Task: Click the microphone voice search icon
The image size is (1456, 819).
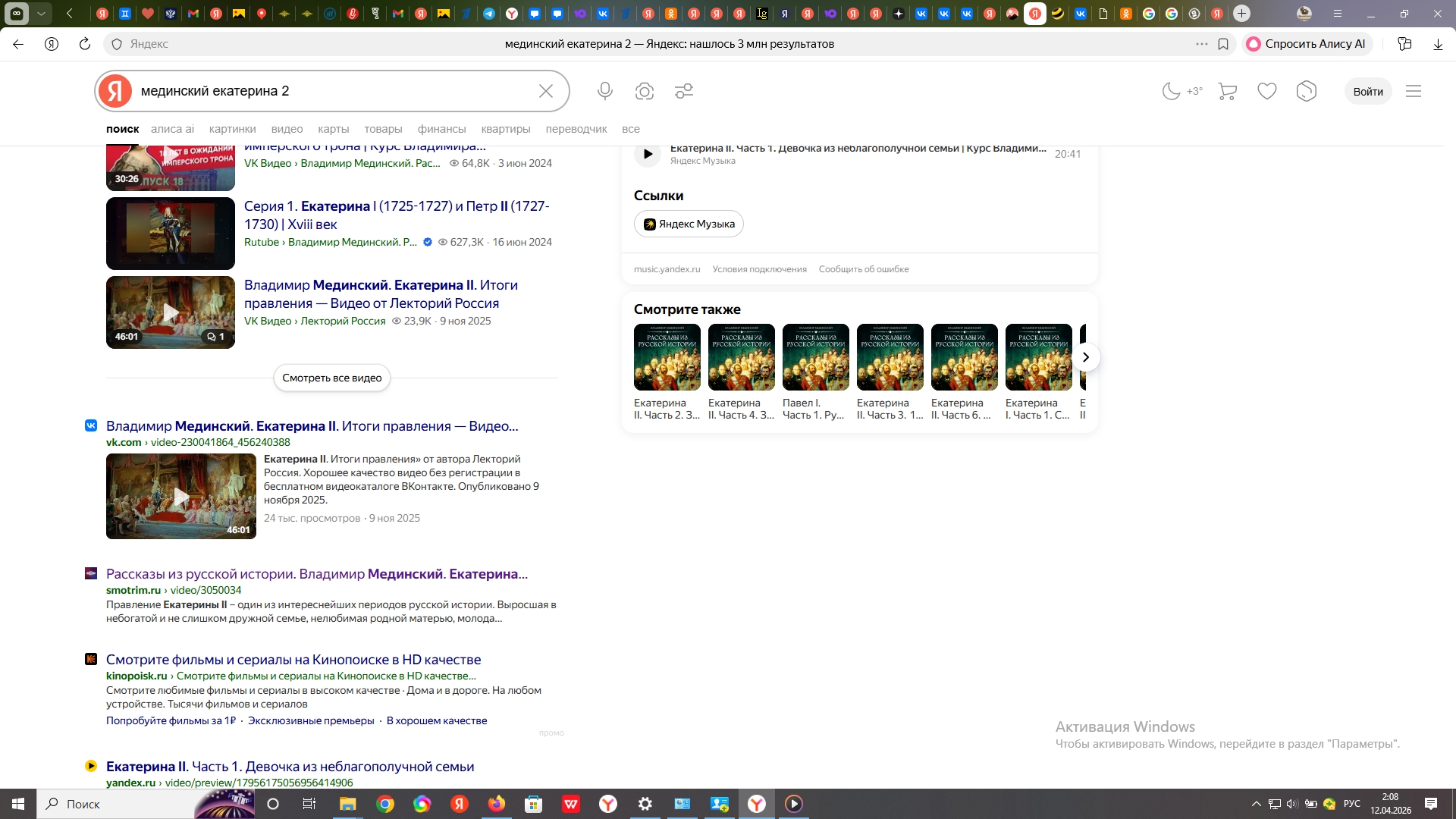Action: point(604,91)
